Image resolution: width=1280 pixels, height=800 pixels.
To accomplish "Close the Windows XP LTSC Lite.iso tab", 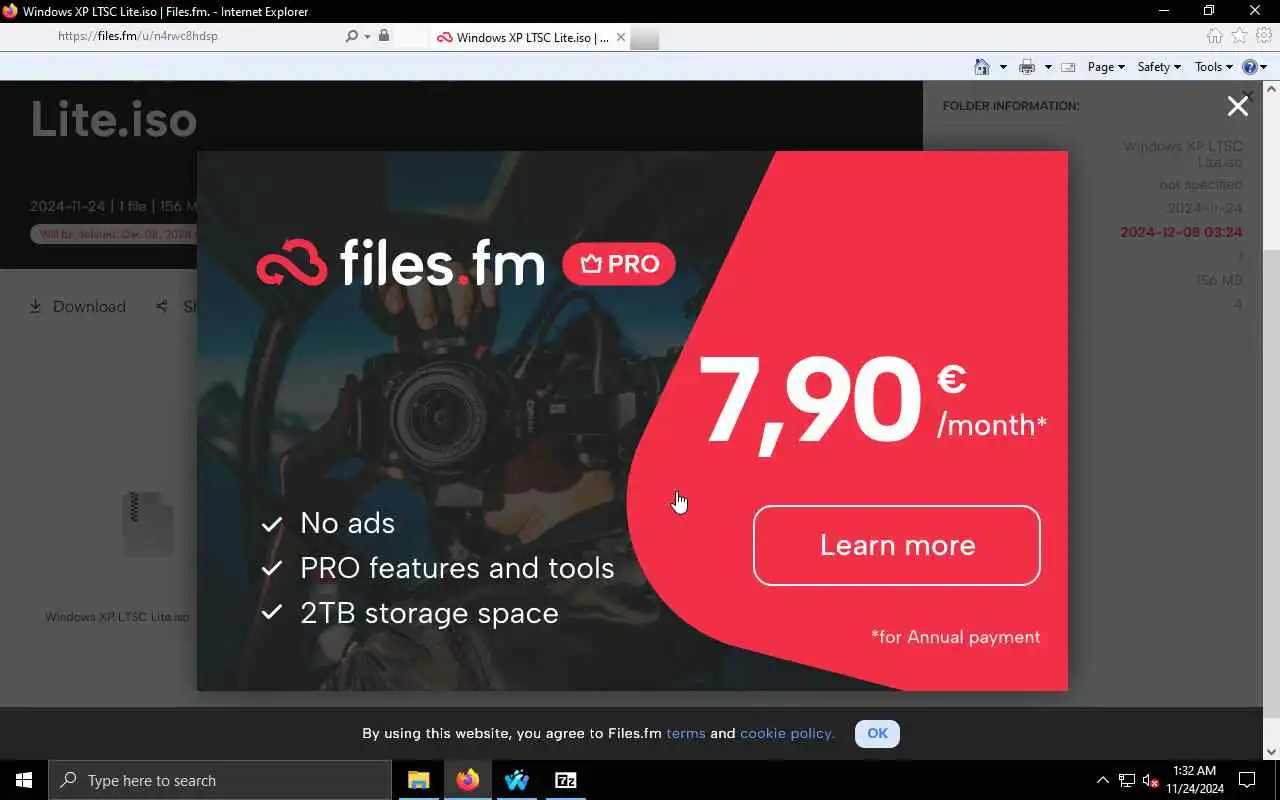I will pyautogui.click(x=620, y=37).
